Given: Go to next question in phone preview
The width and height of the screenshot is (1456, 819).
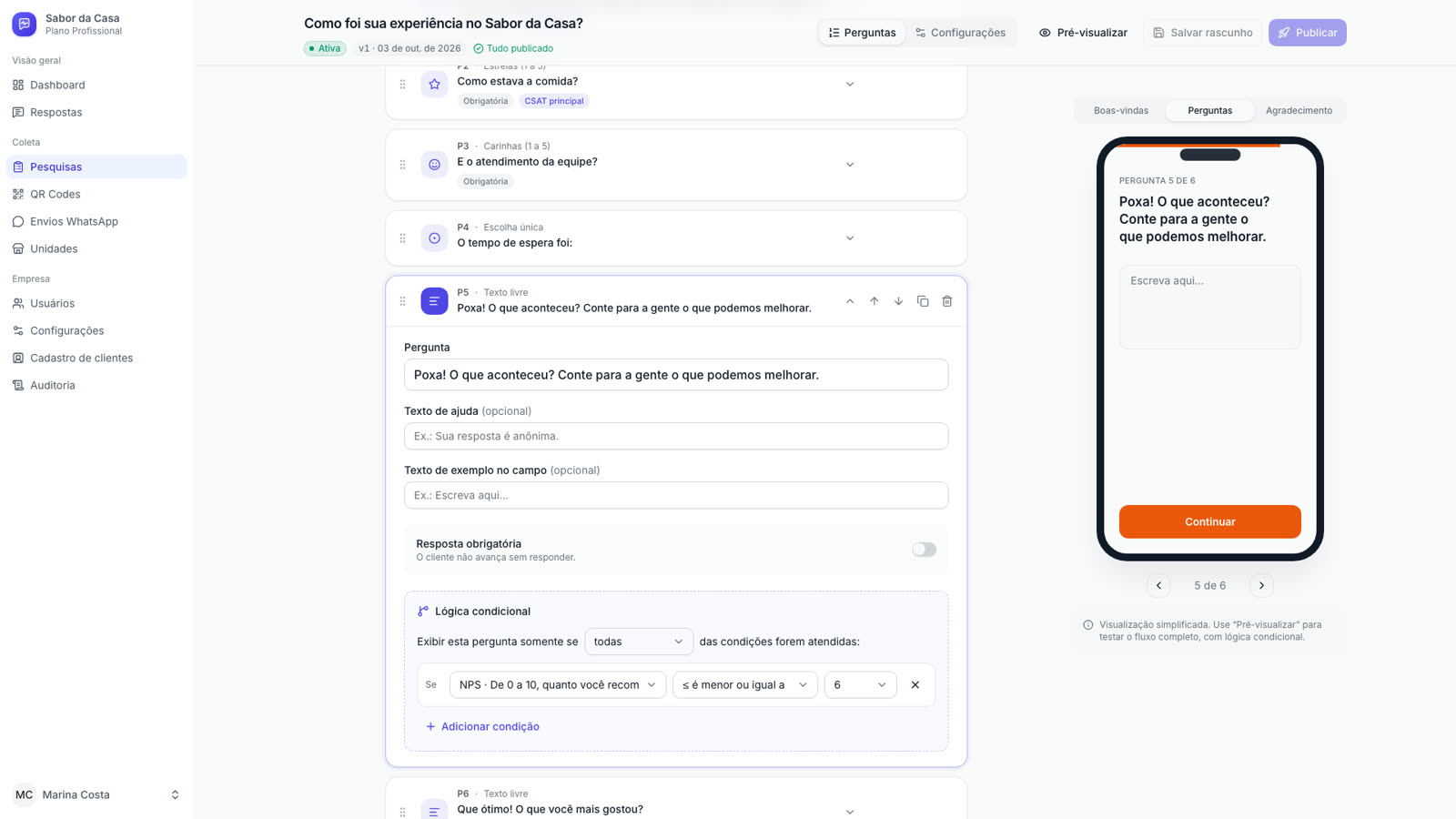Looking at the screenshot, I should point(1261,585).
